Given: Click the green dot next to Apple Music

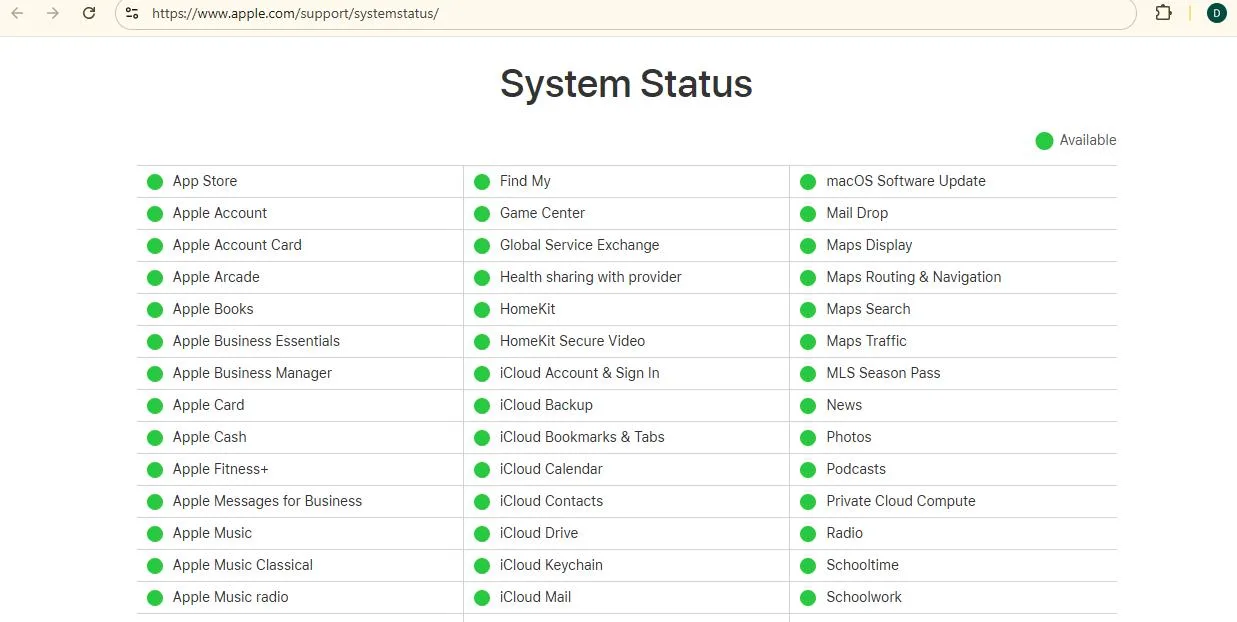Looking at the screenshot, I should point(155,533).
